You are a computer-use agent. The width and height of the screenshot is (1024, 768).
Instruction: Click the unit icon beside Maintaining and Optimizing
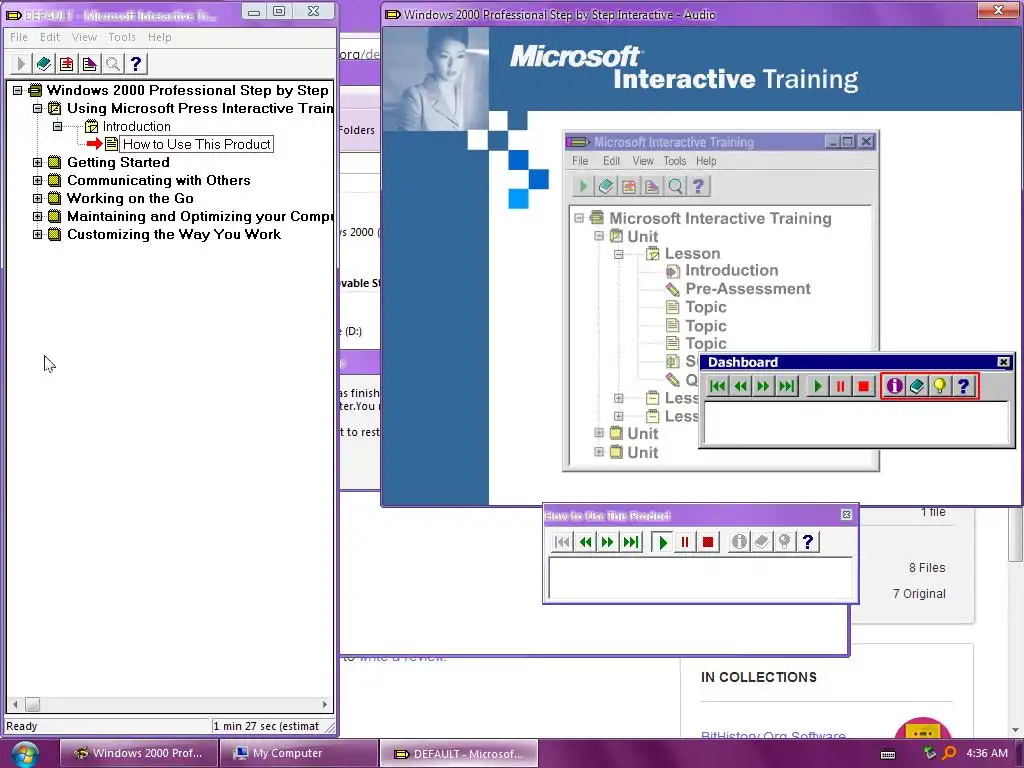click(55, 216)
